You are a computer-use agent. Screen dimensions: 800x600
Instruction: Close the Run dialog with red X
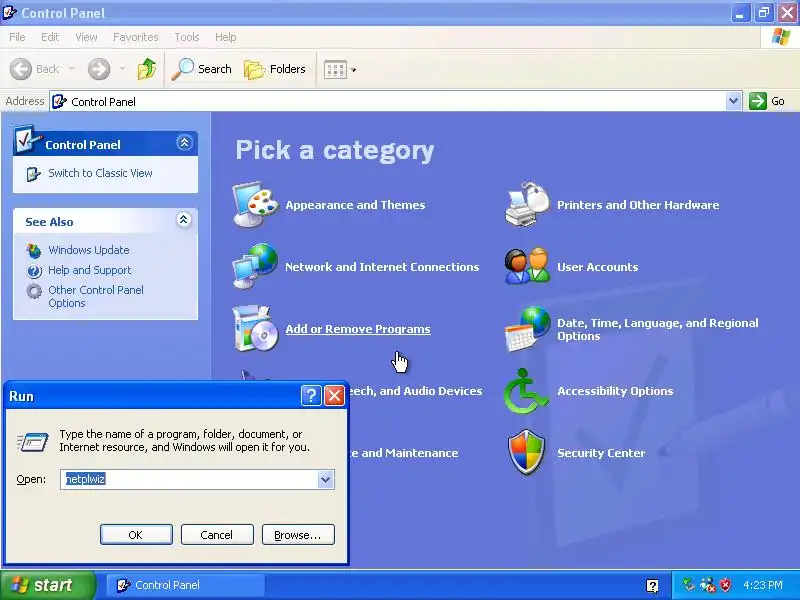coord(334,395)
